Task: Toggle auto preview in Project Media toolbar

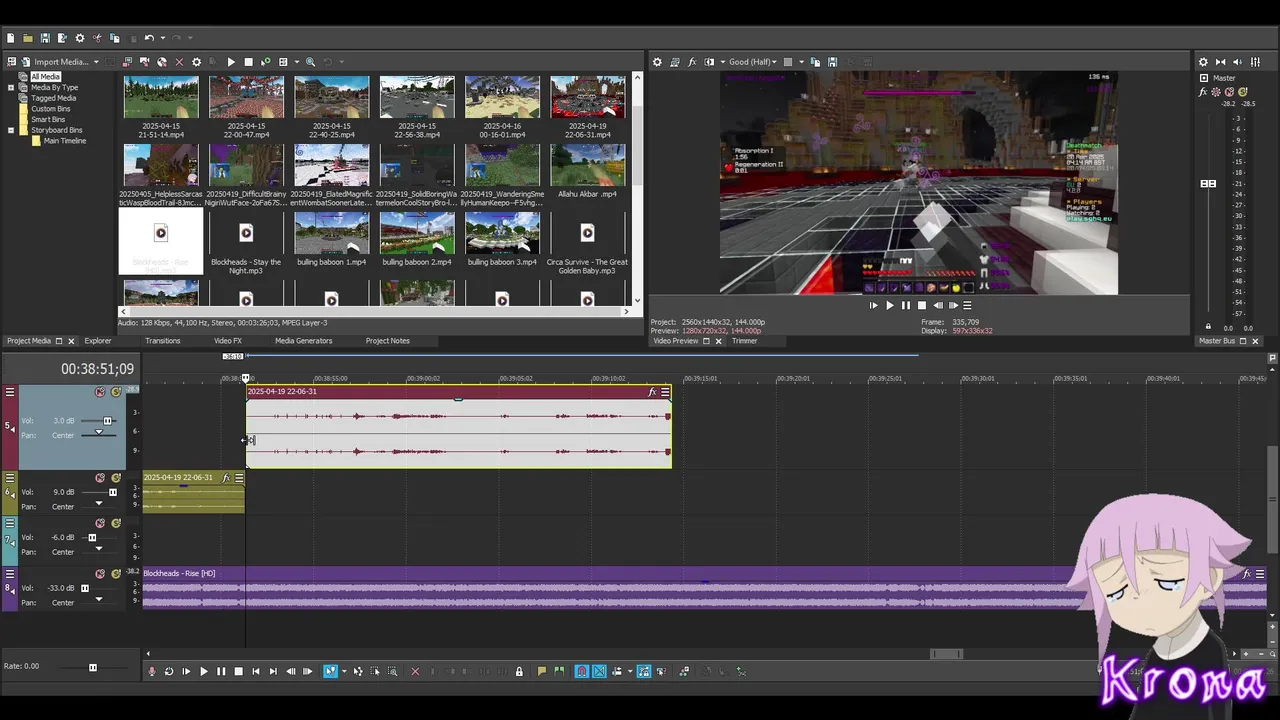Action: [x=265, y=62]
